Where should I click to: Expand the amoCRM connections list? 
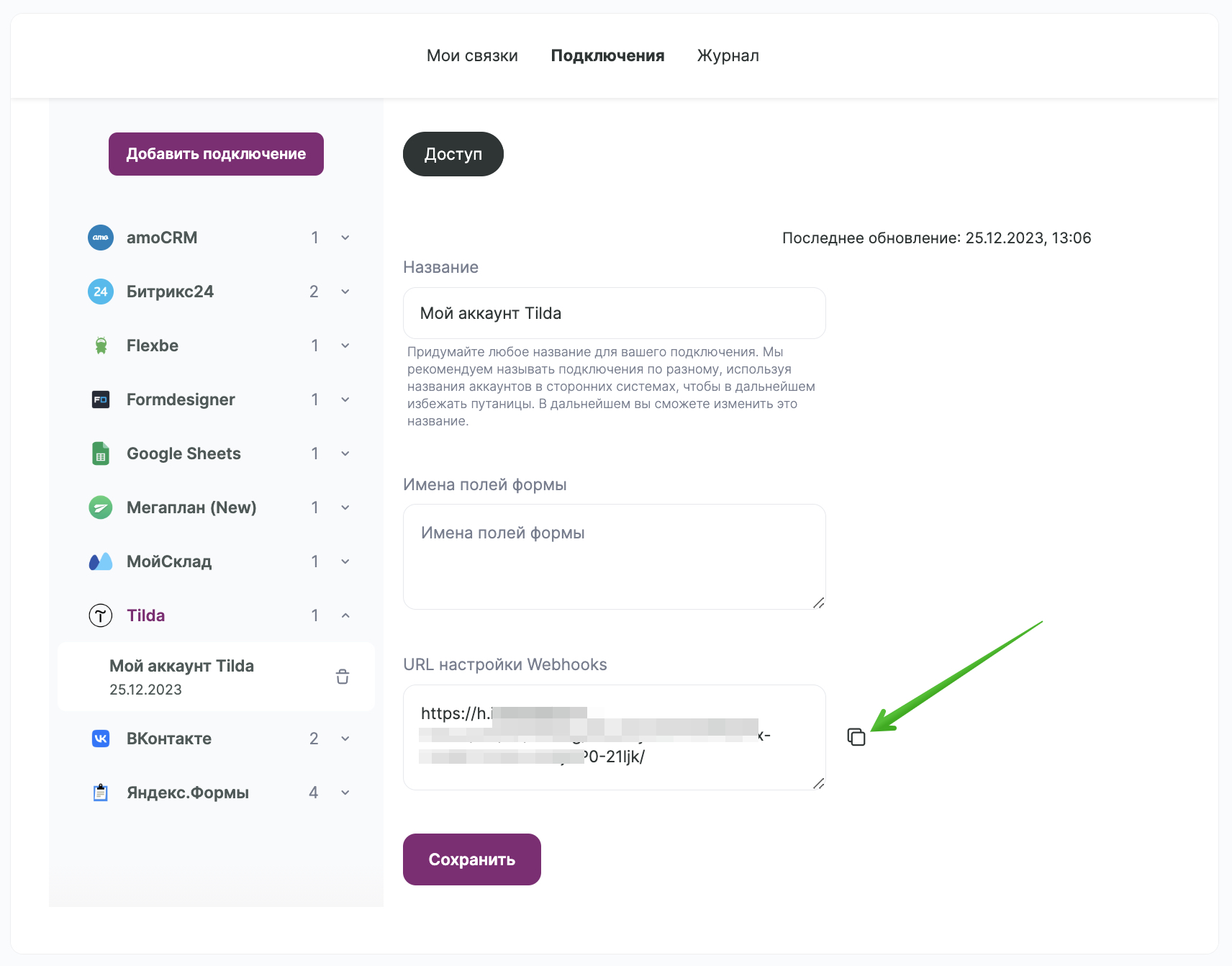point(345,238)
